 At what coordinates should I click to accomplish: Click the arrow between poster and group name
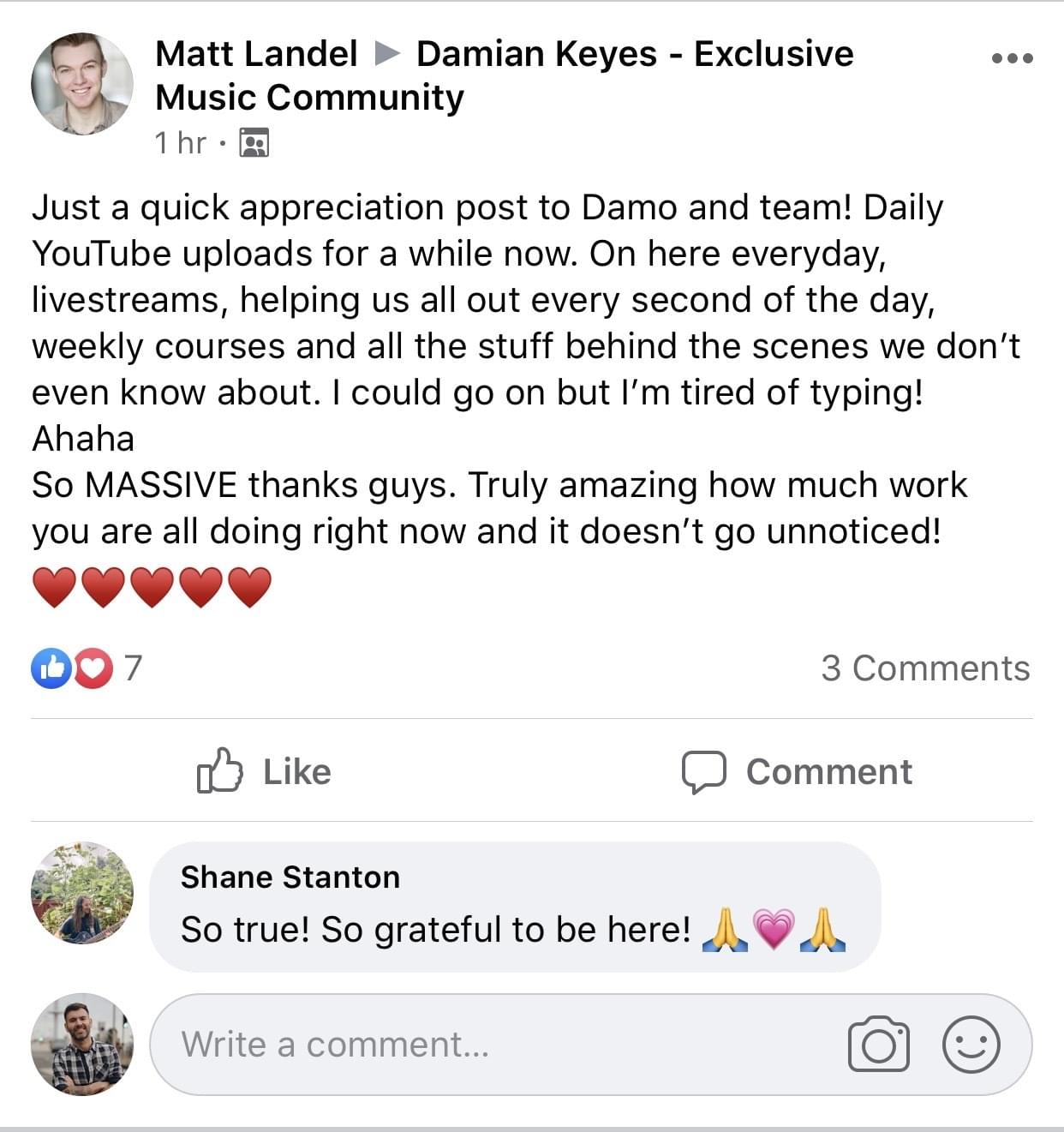click(387, 54)
